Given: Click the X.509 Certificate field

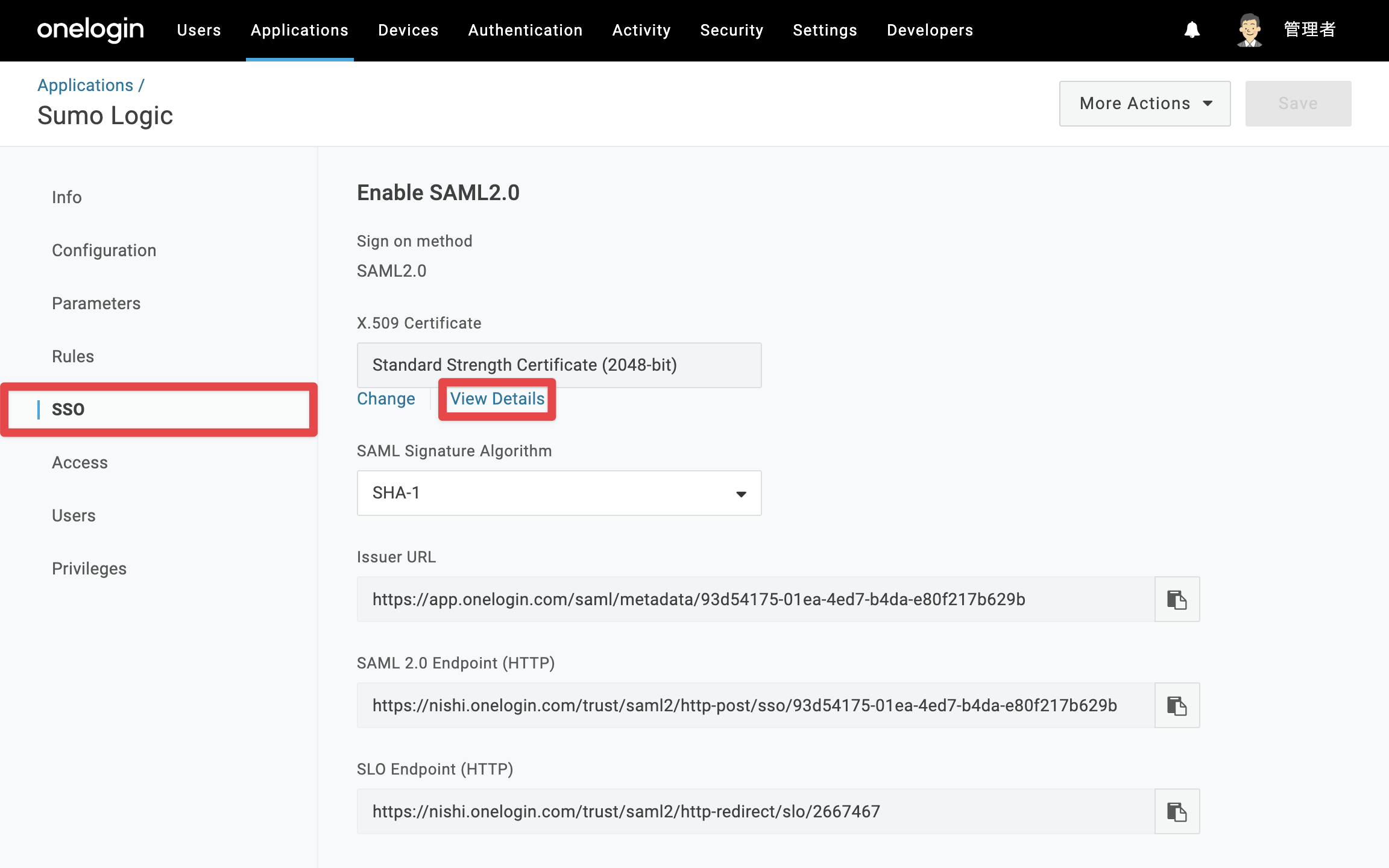Looking at the screenshot, I should tap(559, 365).
